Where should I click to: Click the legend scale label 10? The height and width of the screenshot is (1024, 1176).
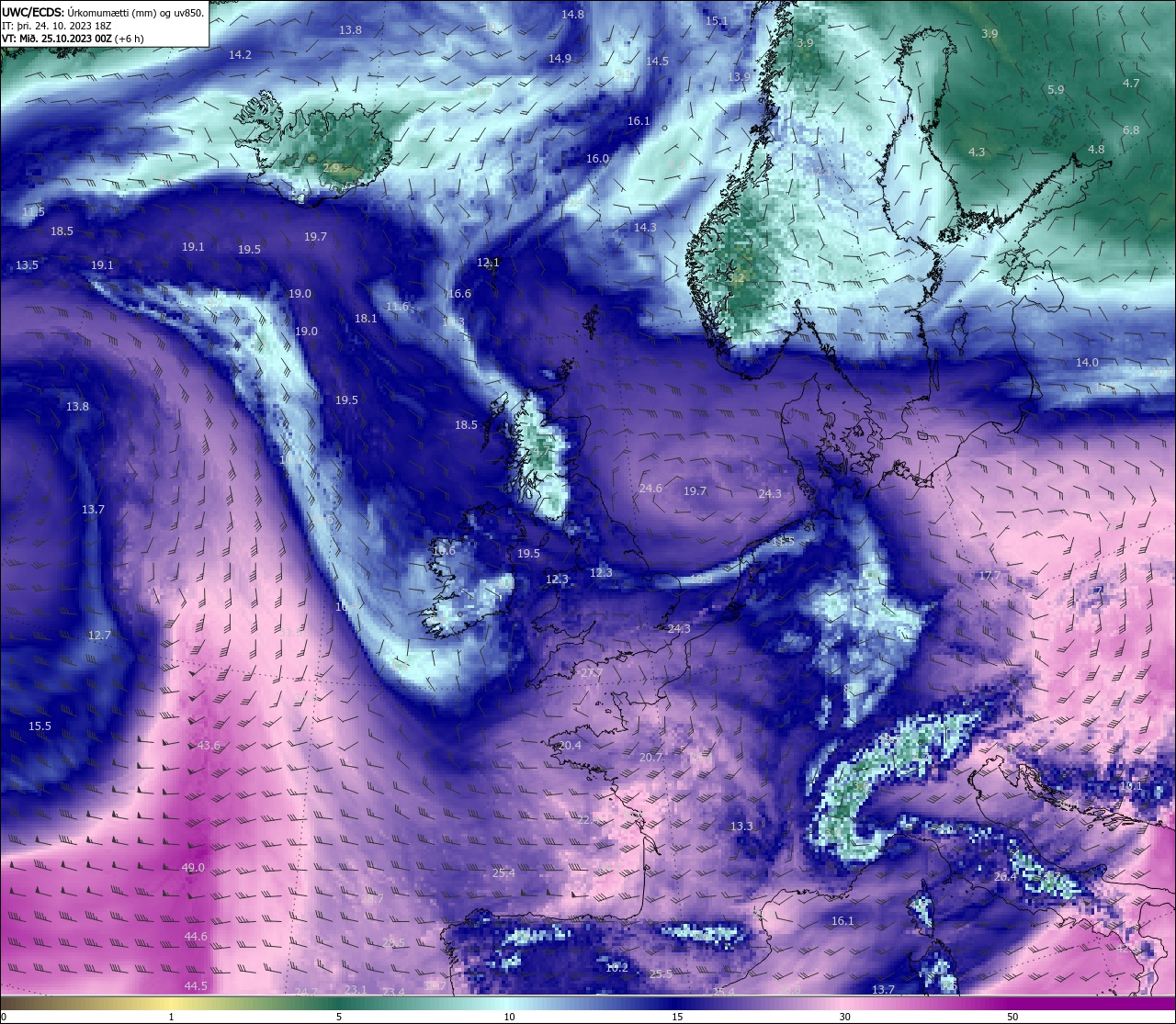click(508, 1017)
